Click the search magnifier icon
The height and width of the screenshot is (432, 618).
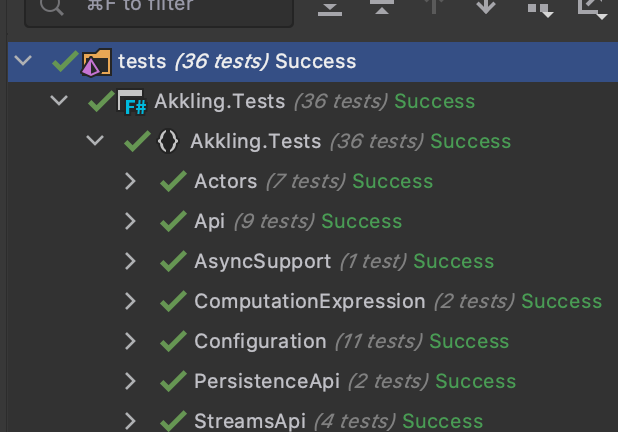click(x=51, y=6)
